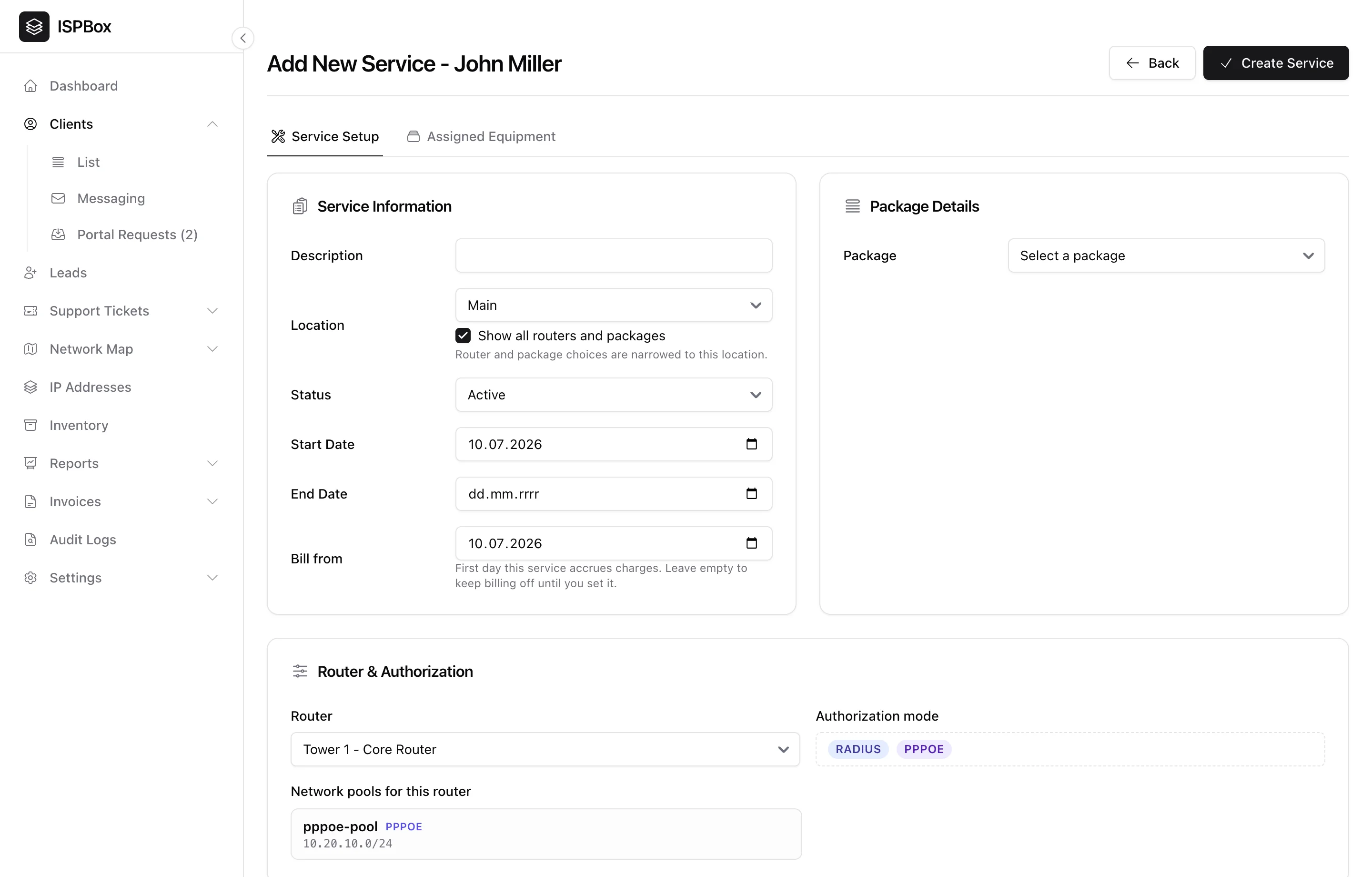Open the Location dropdown showing Main
The image size is (1372, 877).
(x=614, y=305)
